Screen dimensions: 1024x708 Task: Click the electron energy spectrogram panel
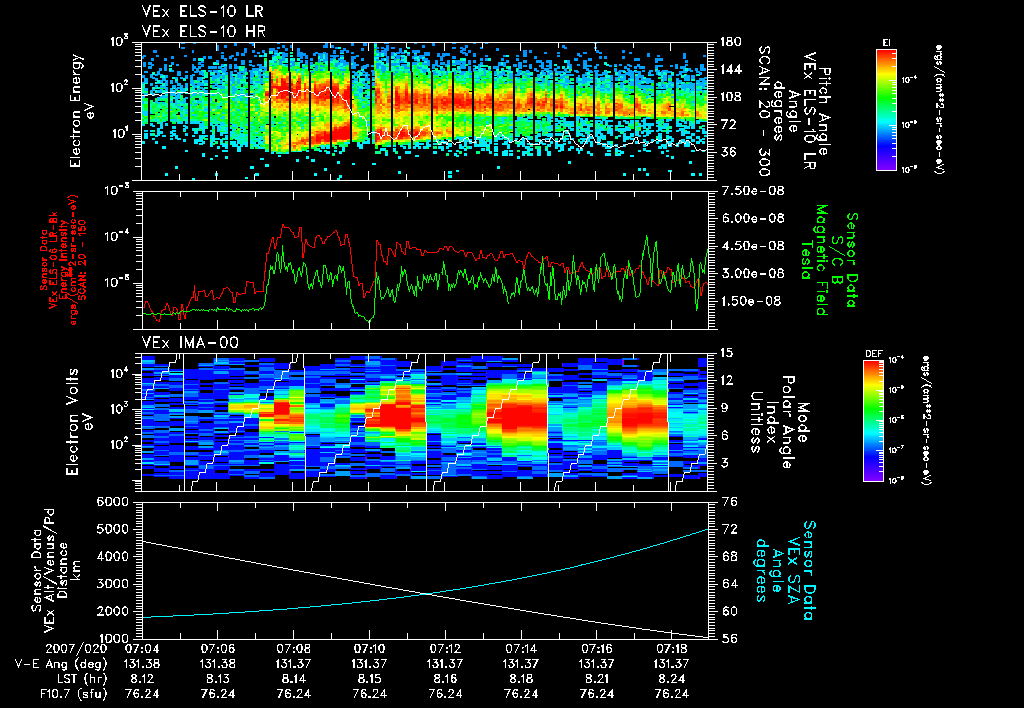pos(424,110)
